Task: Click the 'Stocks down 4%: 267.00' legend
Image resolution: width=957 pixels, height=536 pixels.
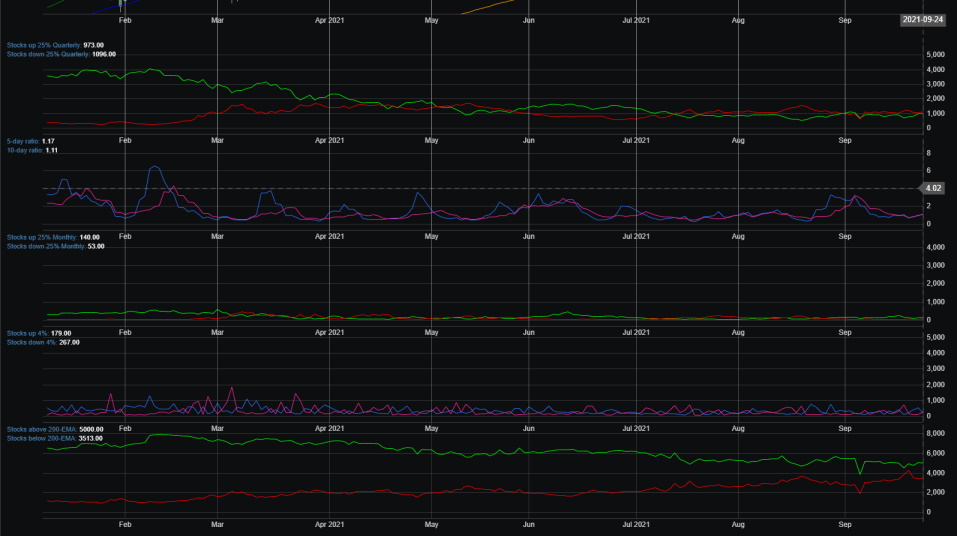Action: 43,342
